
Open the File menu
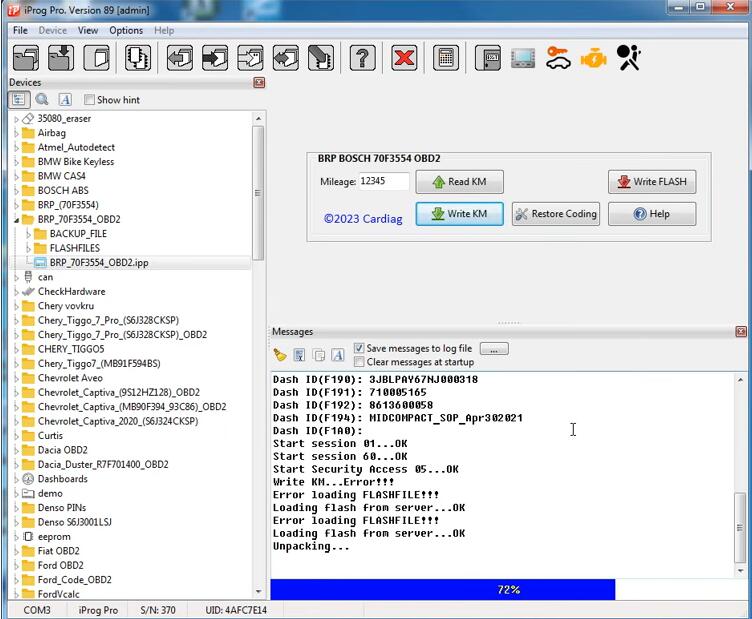tap(20, 30)
